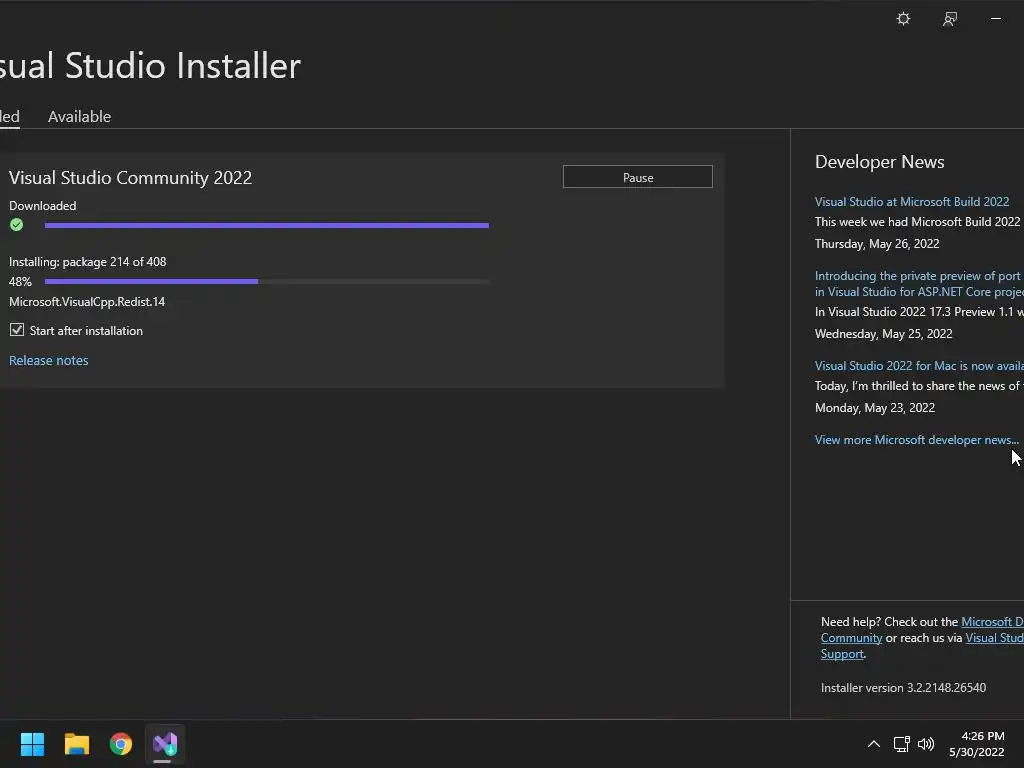Open the Windows Start menu
Image resolution: width=1024 pixels, height=768 pixels.
[32, 744]
